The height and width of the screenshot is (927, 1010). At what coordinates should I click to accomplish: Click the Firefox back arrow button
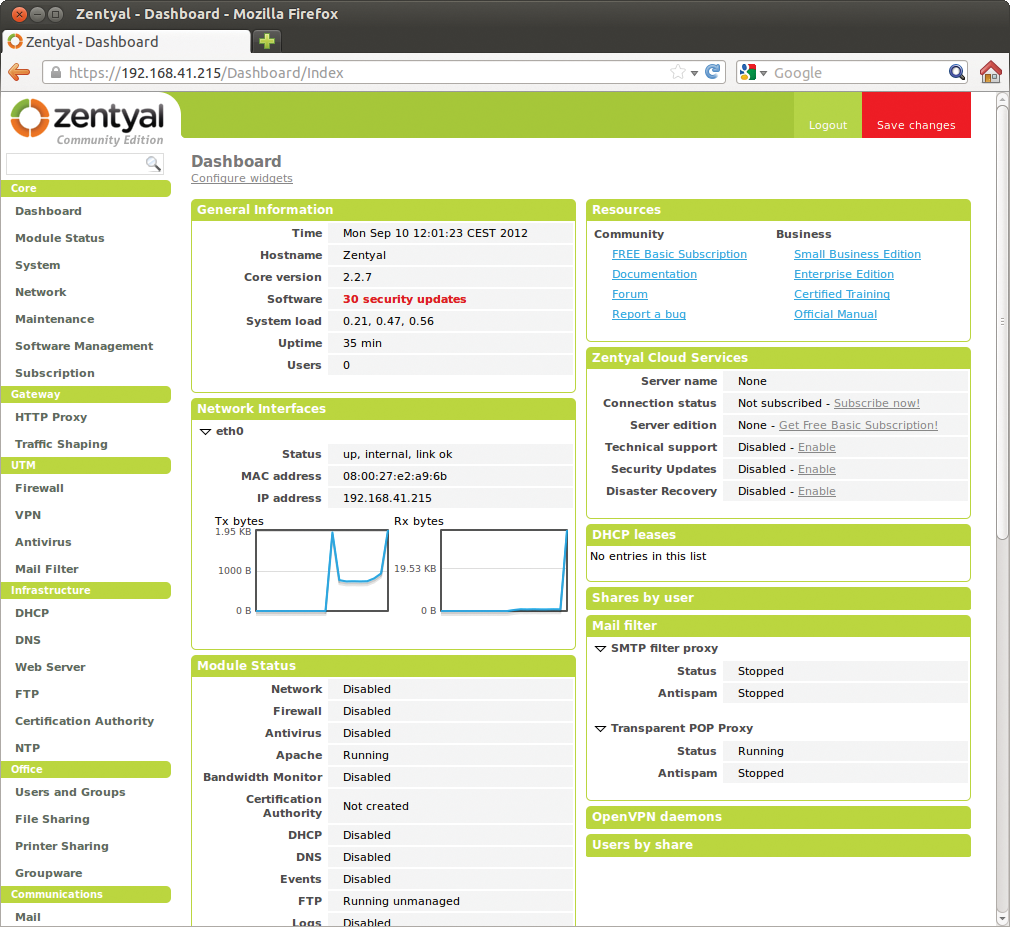coord(19,72)
